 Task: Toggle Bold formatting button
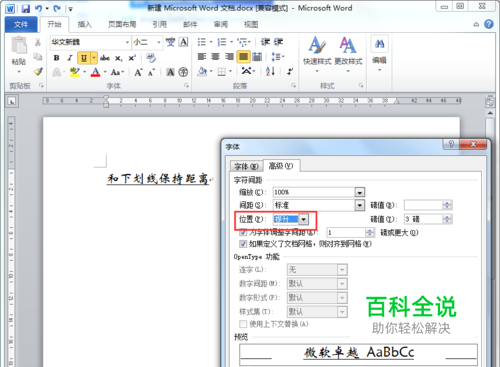click(56, 58)
